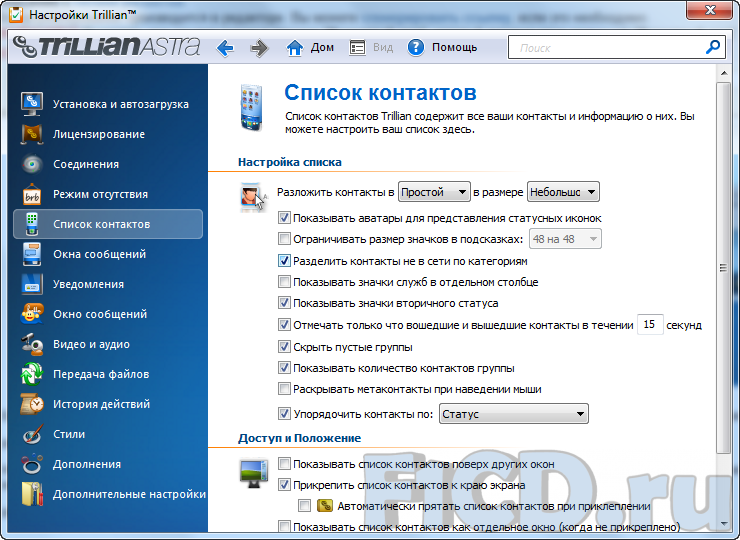Click the forward arrow navigation icon
Image resolution: width=740 pixels, height=540 pixels.
(x=259, y=48)
